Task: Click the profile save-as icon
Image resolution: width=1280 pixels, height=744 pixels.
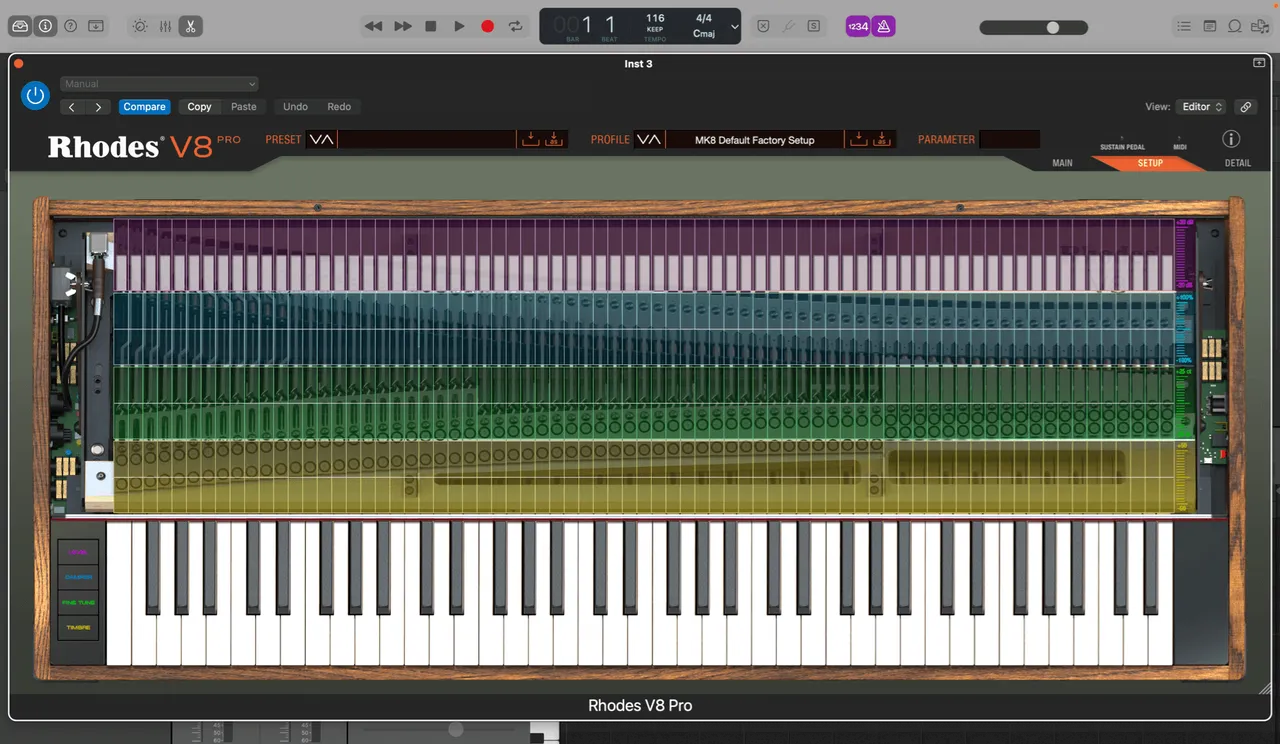Action: (x=881, y=139)
